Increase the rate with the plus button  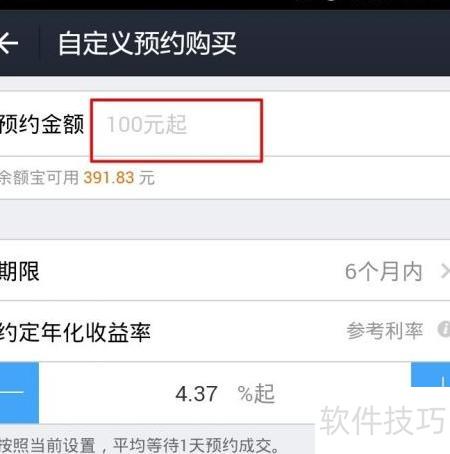point(430,375)
